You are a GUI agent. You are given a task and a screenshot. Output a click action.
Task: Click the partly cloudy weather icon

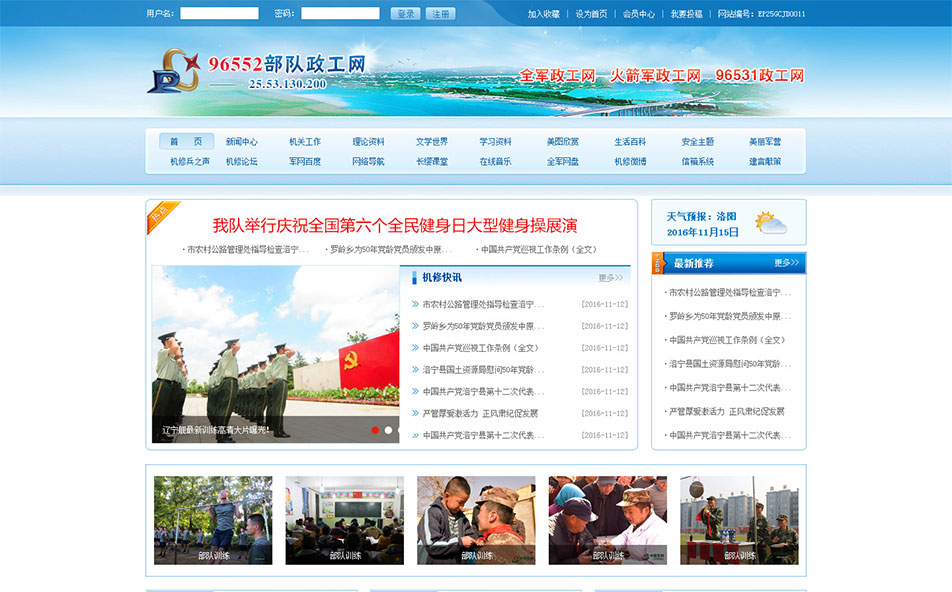770,223
